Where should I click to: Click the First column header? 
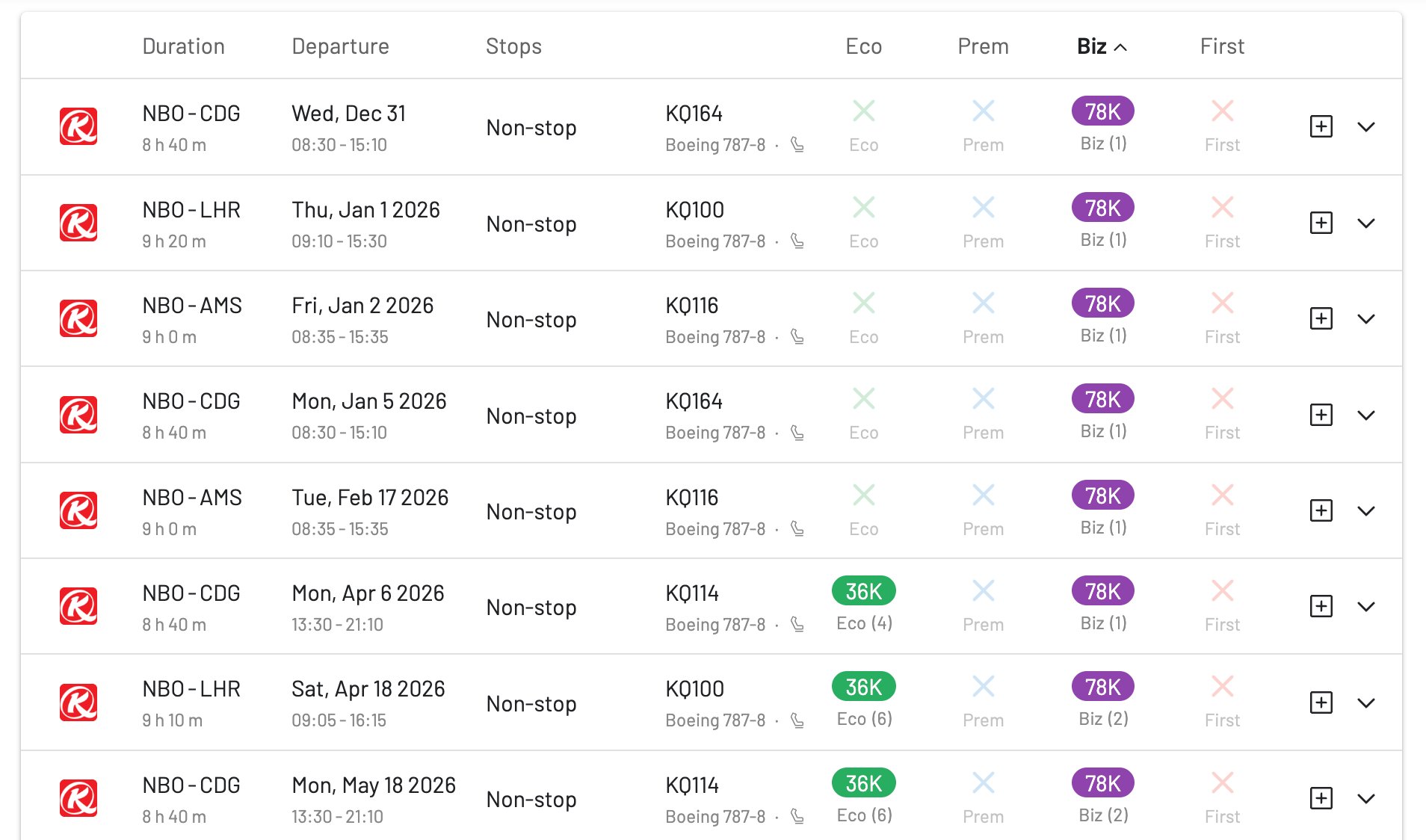[x=1221, y=46]
